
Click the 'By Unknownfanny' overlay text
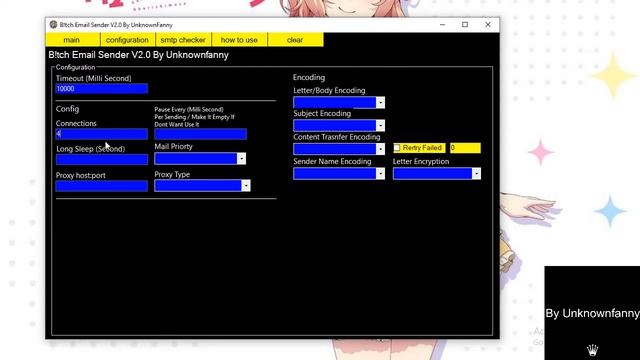(592, 313)
